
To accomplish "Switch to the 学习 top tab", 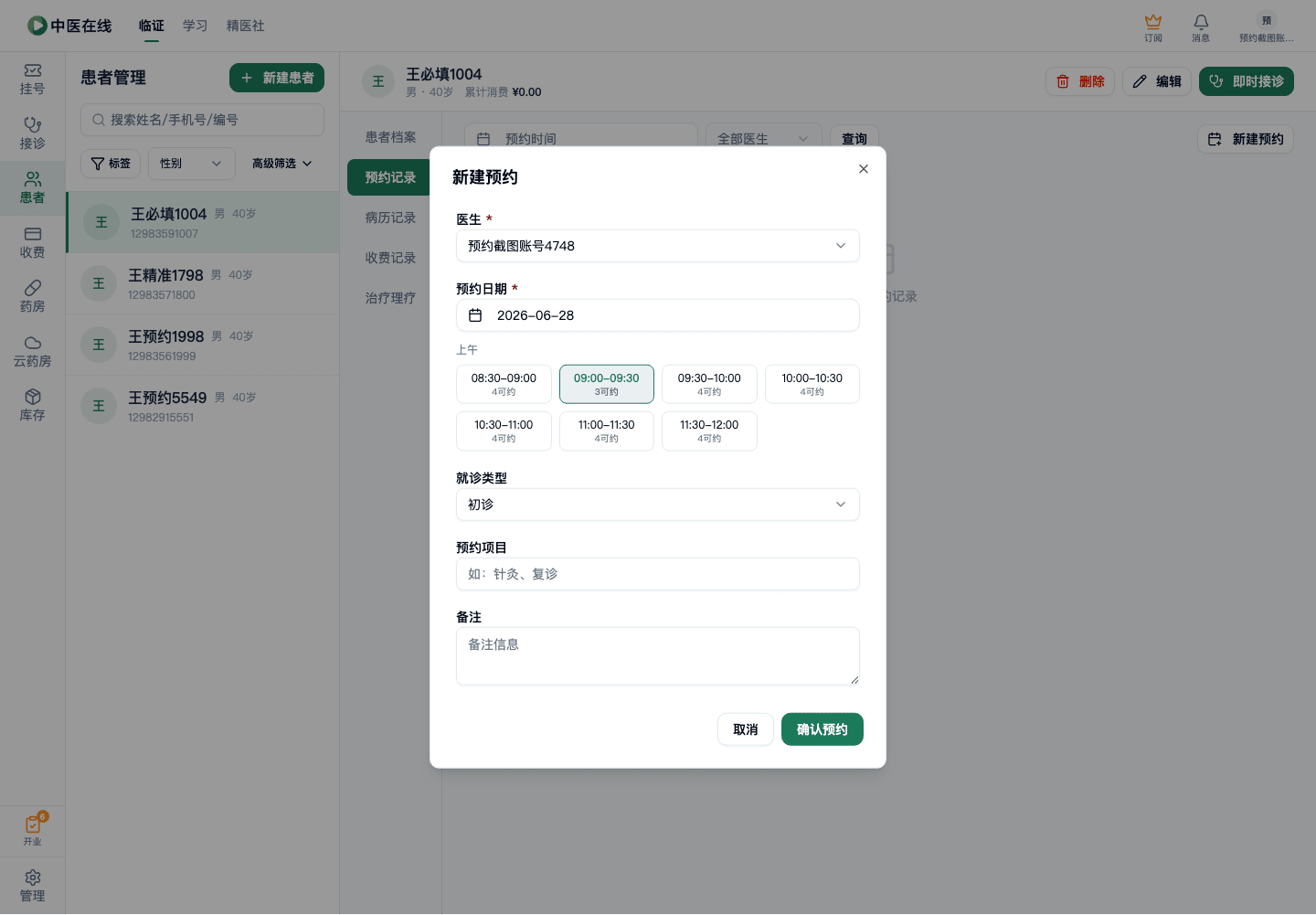I will click(x=196, y=26).
